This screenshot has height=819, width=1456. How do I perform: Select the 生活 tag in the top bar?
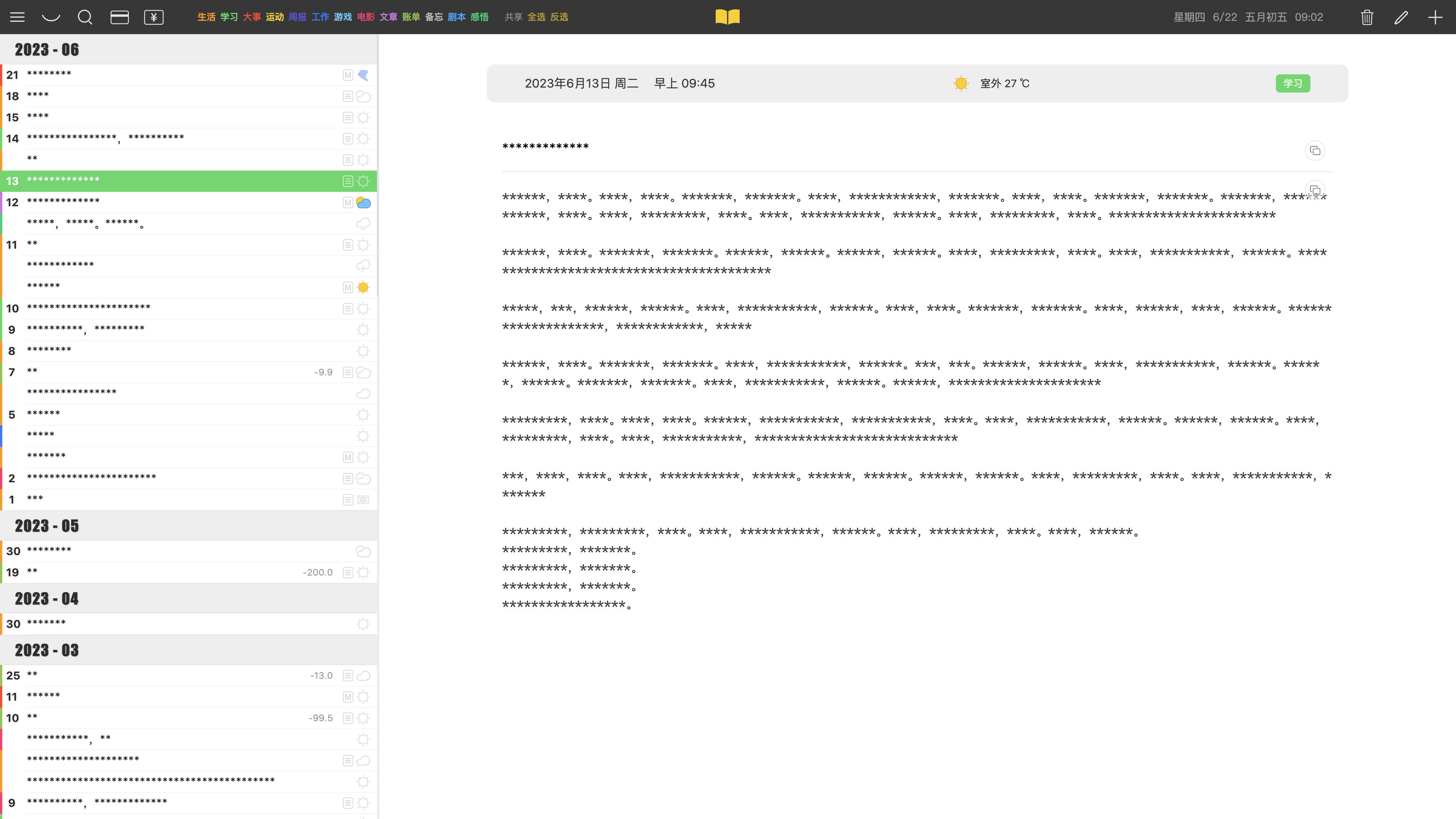click(x=206, y=17)
